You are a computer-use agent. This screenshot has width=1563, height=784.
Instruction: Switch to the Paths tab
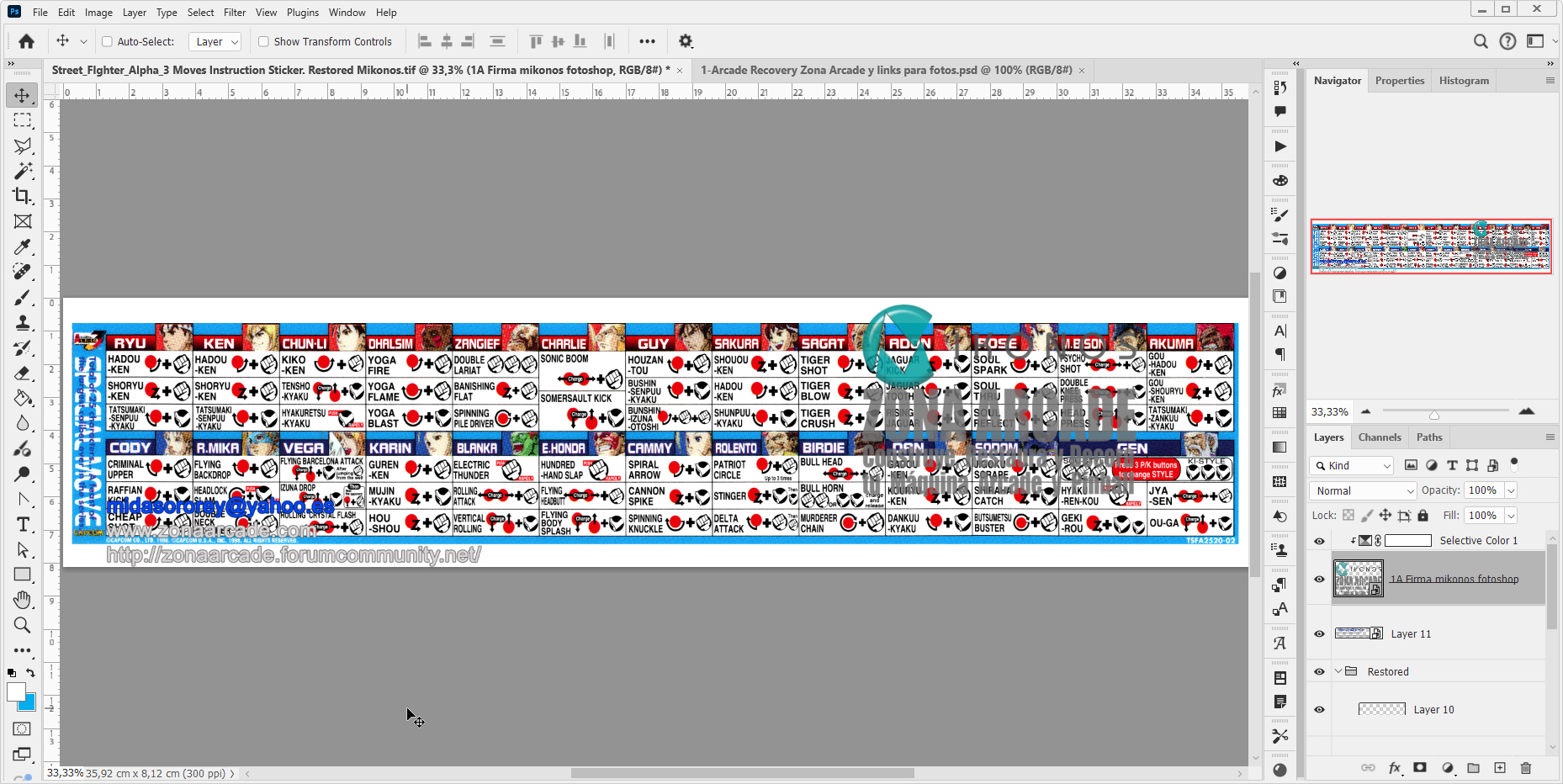coord(1429,437)
